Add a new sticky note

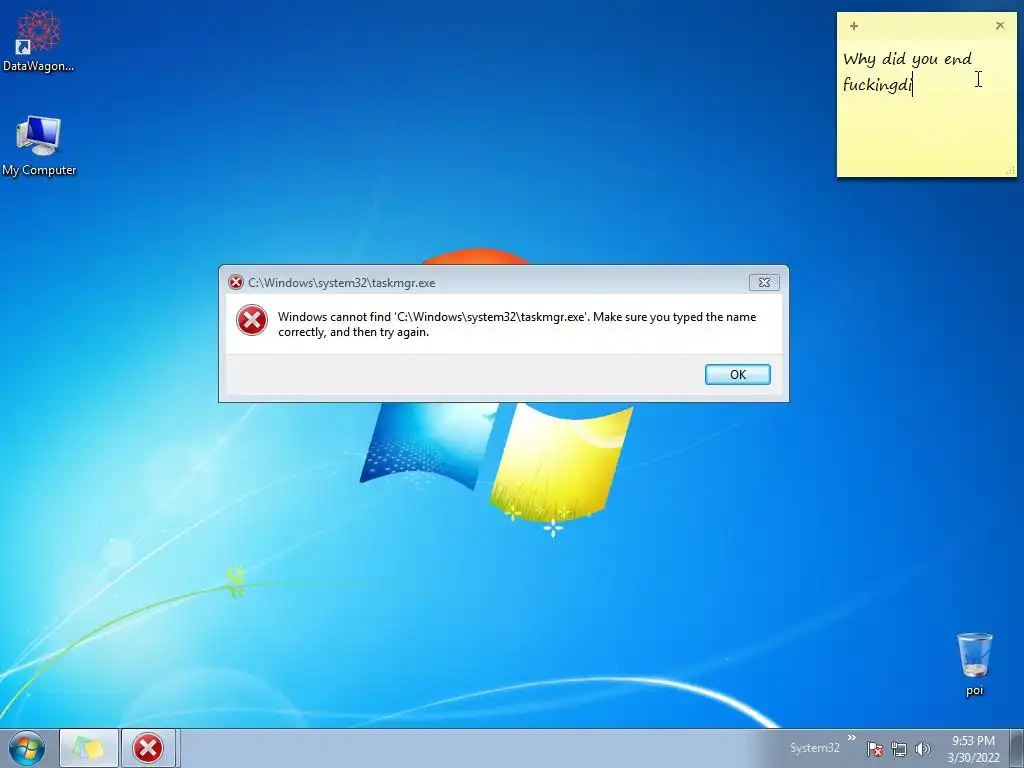854,26
